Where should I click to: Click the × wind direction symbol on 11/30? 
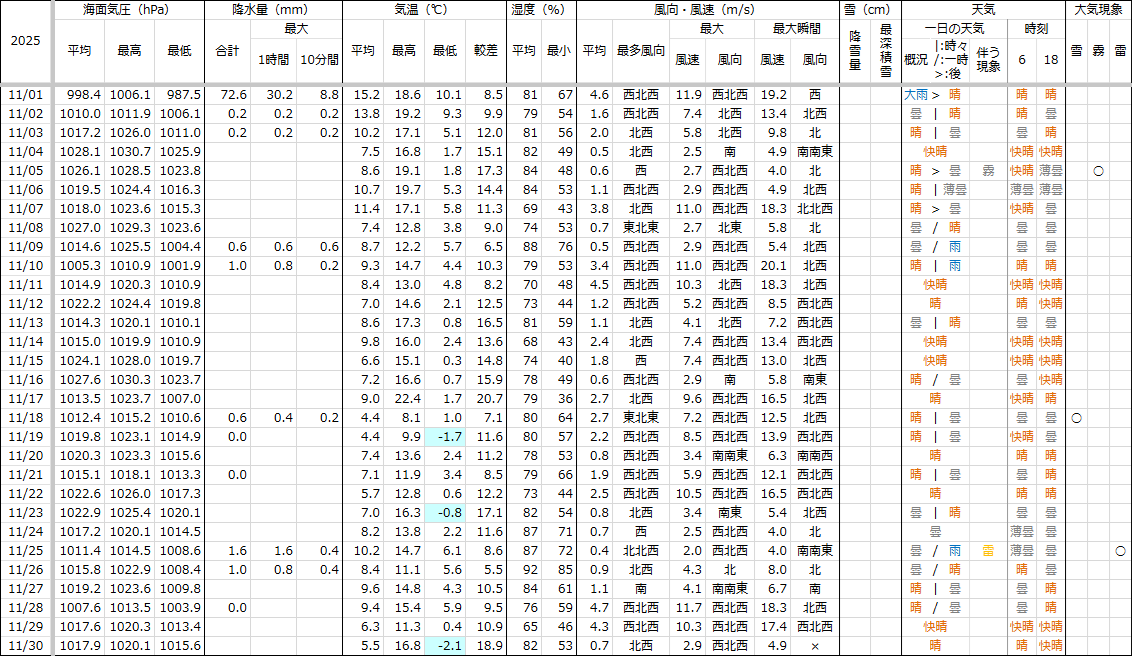815,646
